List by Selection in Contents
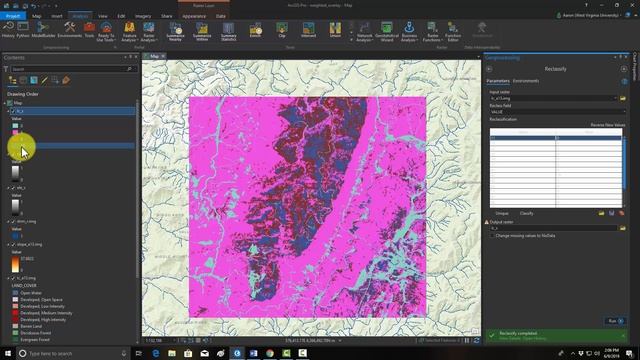The image size is (640, 360). click(34, 80)
